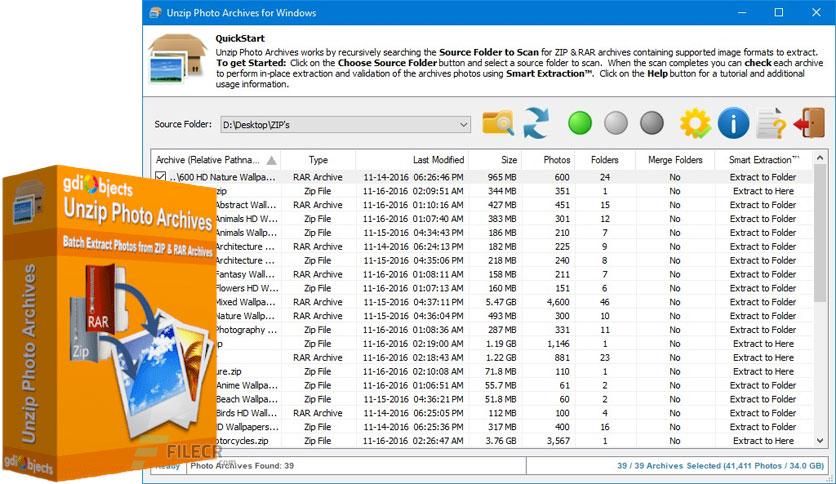Click the '344 MB' size cell

[x=502, y=191]
